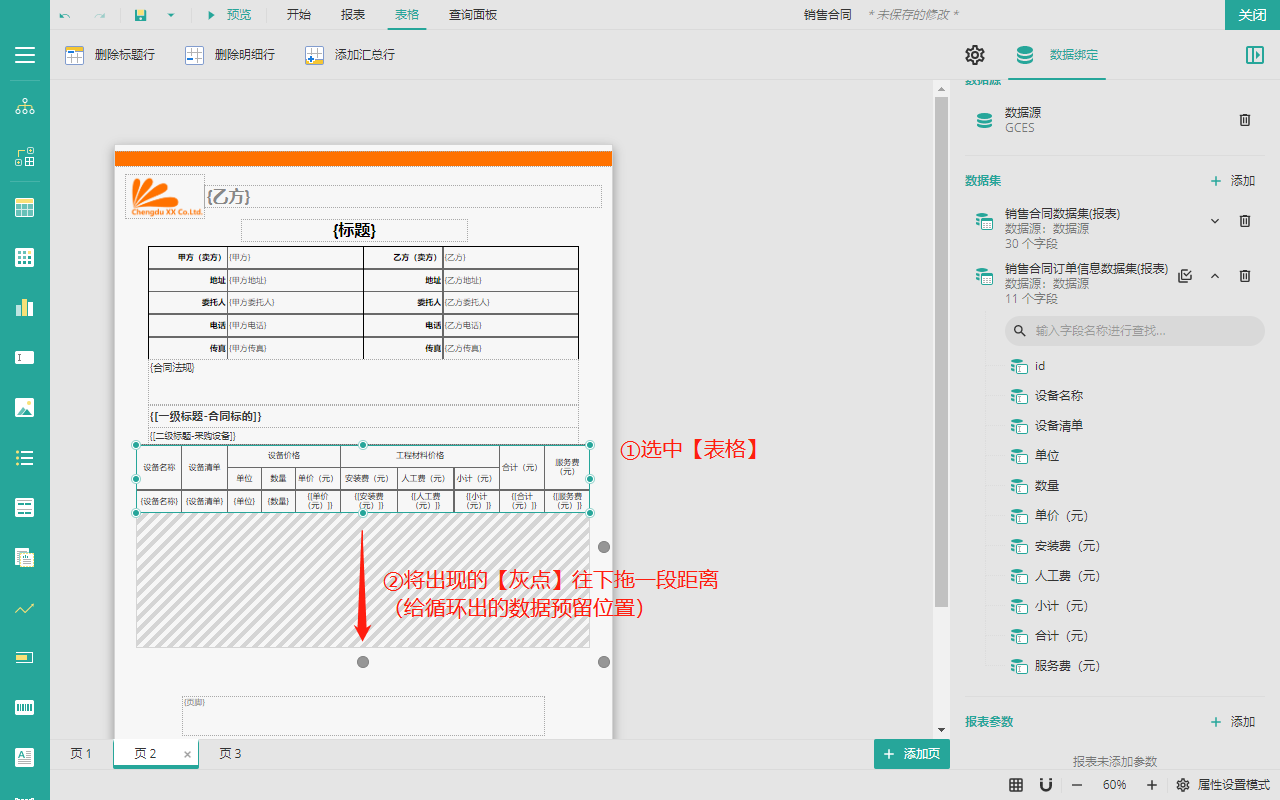Select the image tool in the left sidebar
Viewport: 1280px width, 800px height.
pyautogui.click(x=25, y=407)
